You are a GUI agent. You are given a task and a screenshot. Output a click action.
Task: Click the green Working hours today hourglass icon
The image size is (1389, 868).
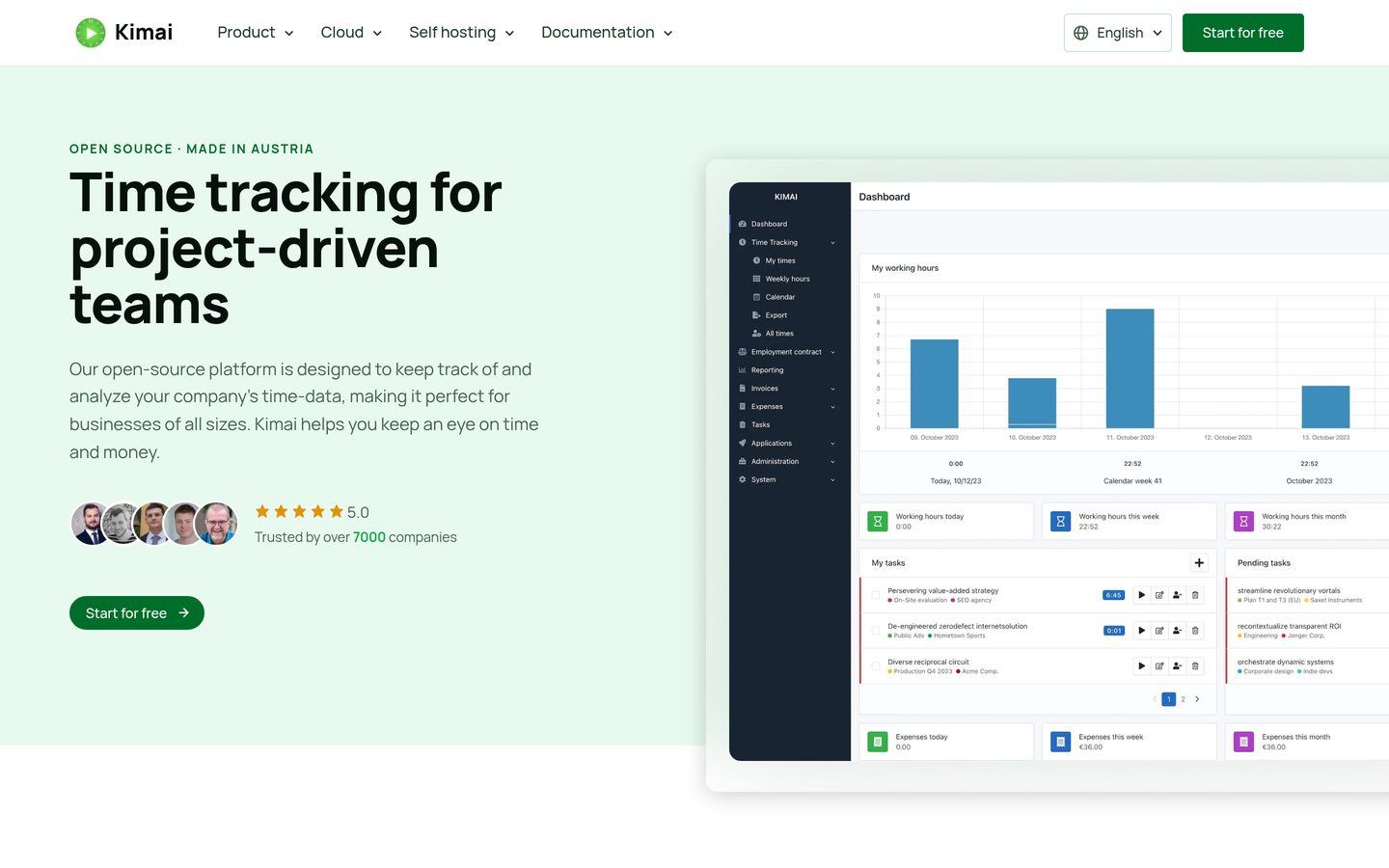coord(878,522)
